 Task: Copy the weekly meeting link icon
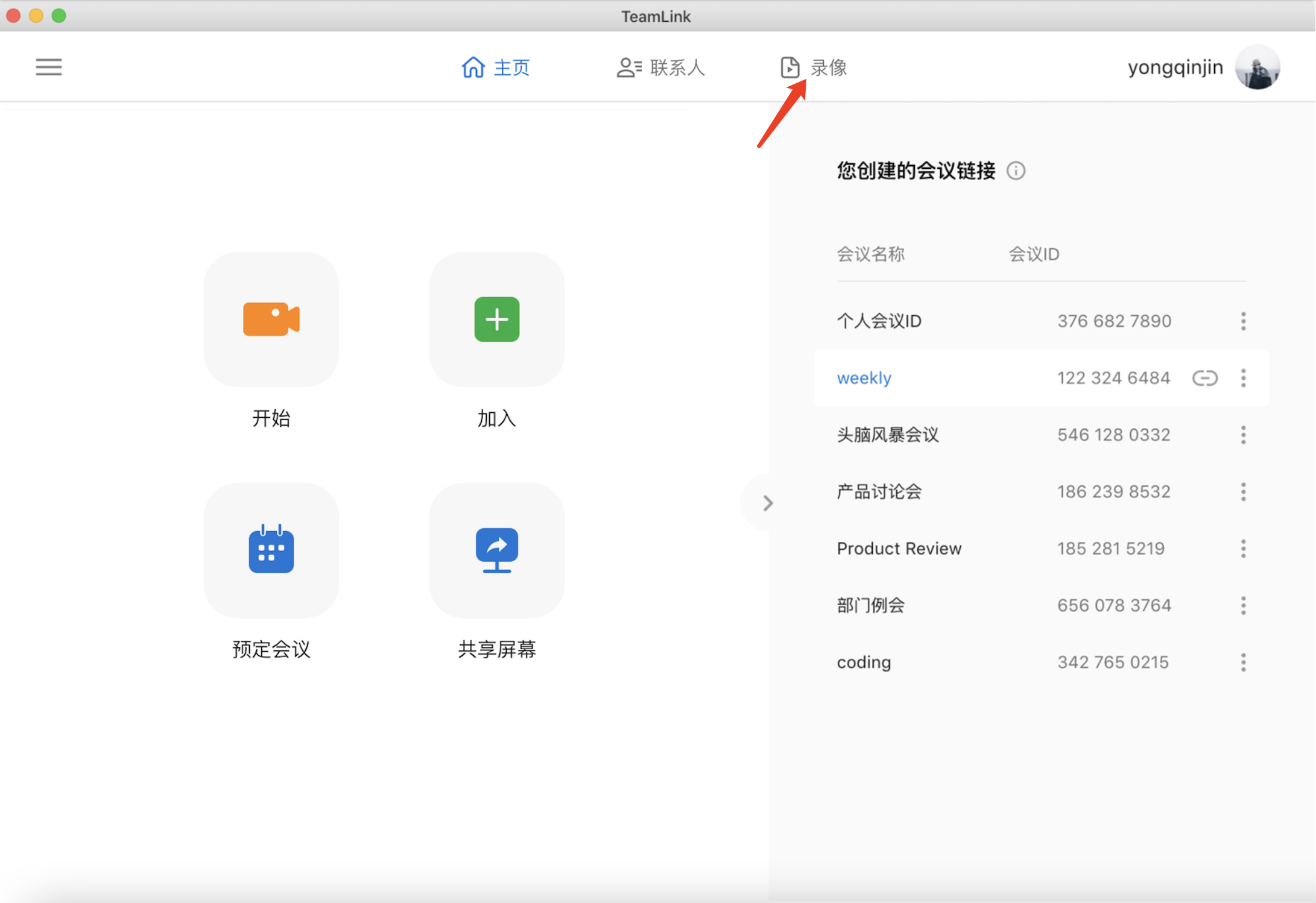click(1204, 378)
